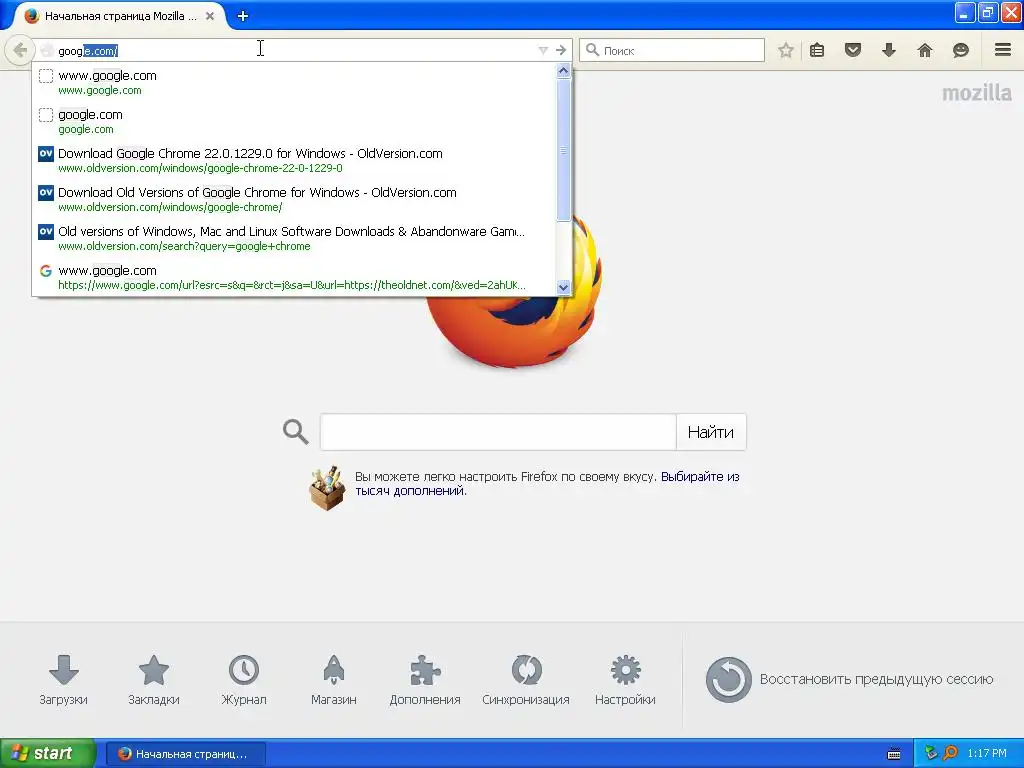Click the go arrow in the address bar
The image size is (1024, 768).
(x=561, y=50)
